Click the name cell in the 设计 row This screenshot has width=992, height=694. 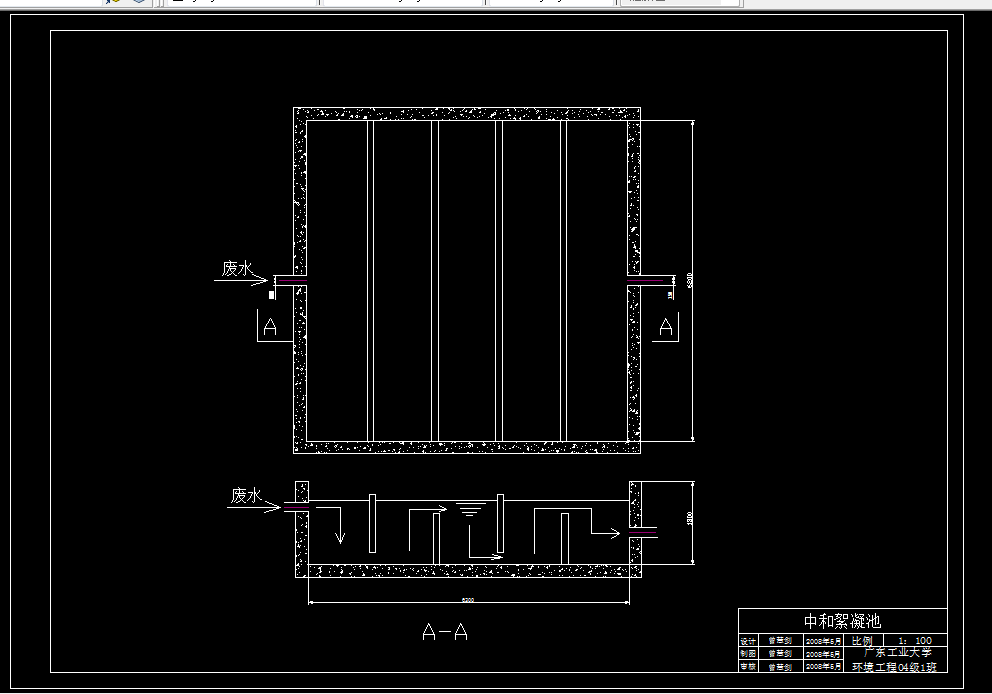pyautogui.click(x=780, y=641)
